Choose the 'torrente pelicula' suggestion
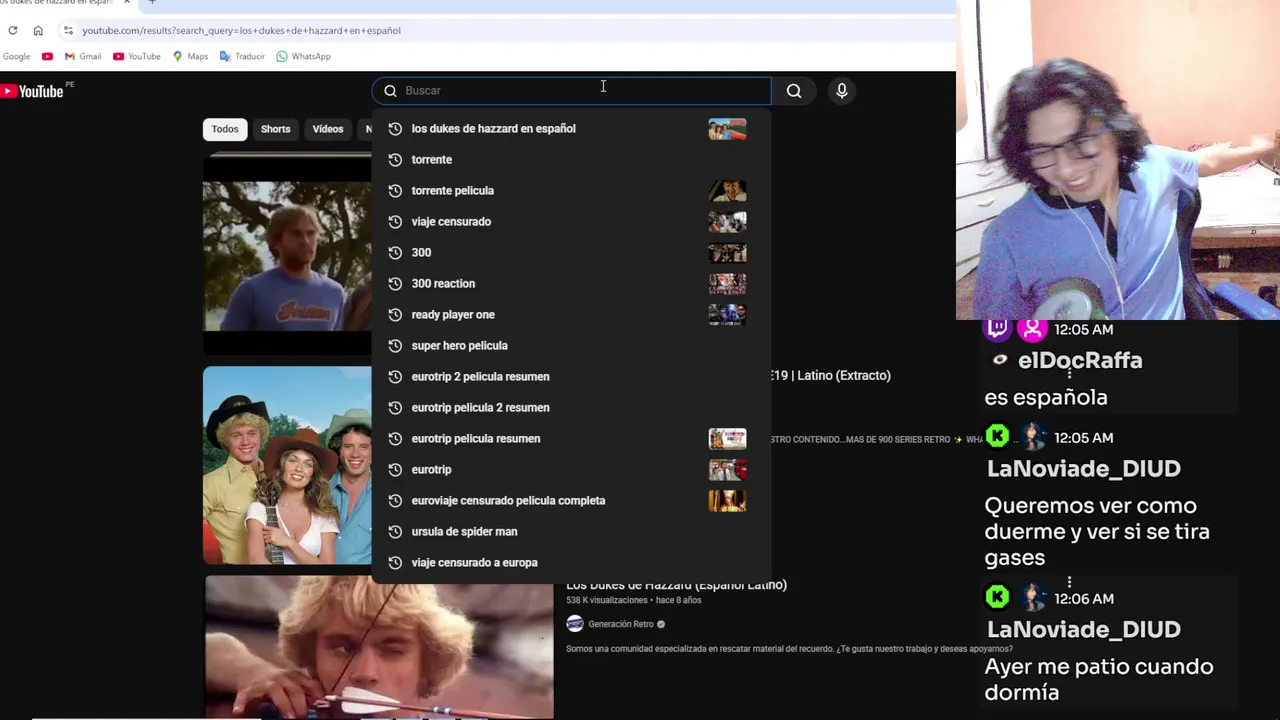The width and height of the screenshot is (1280, 720). tap(571, 190)
